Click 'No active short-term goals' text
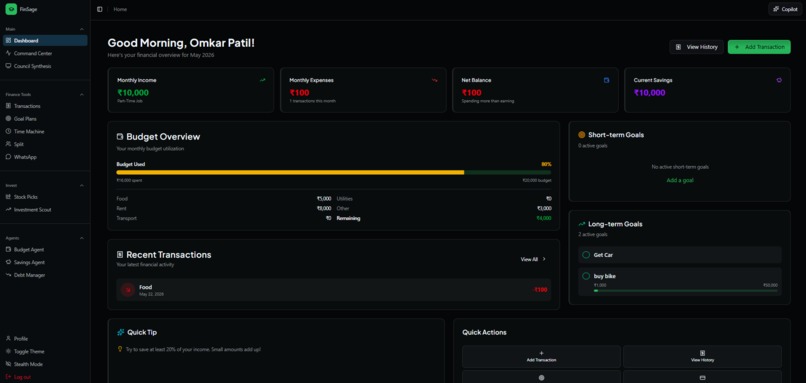806x383 pixels. 680,167
